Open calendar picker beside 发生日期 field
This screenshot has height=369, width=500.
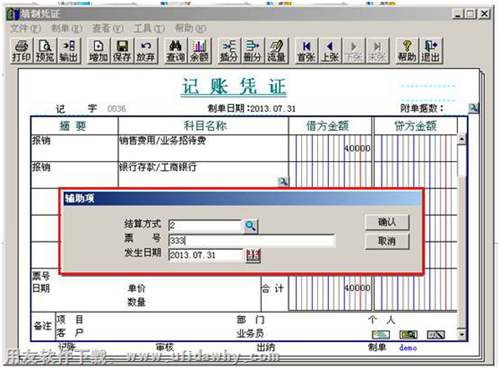click(253, 256)
